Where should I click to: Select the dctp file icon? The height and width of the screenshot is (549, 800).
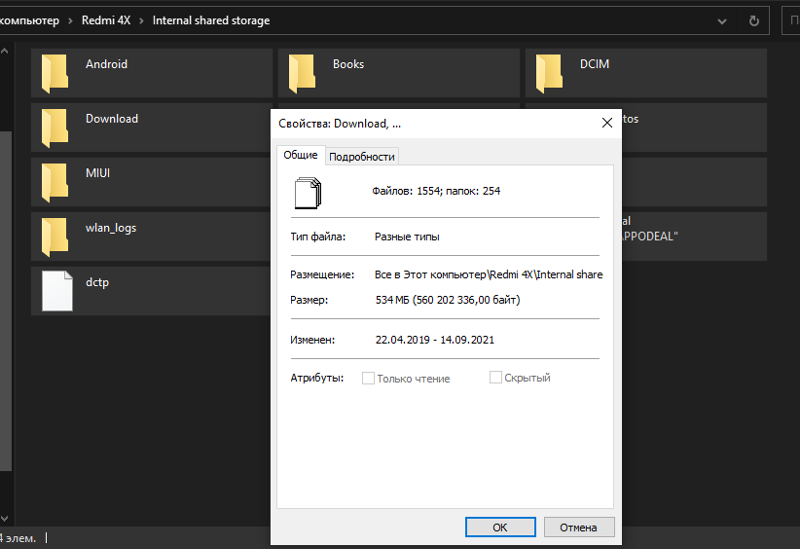click(55, 291)
